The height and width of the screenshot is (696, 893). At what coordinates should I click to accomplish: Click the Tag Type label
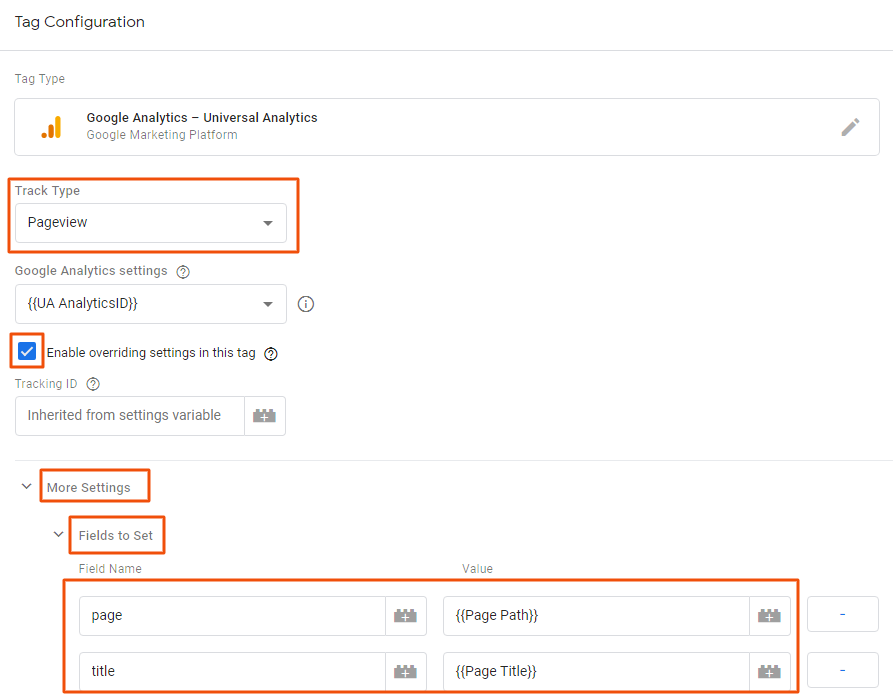[x=40, y=79]
